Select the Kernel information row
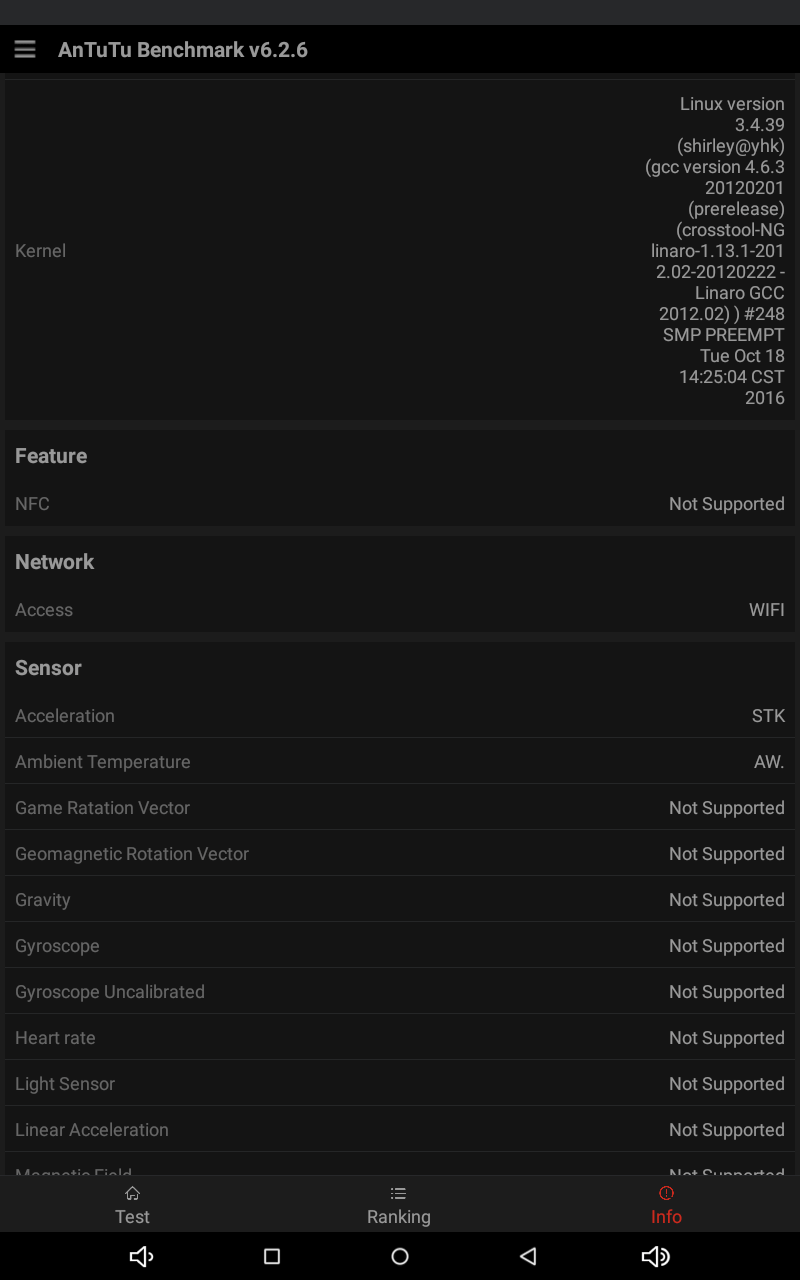This screenshot has width=800, height=1280. 400,250
